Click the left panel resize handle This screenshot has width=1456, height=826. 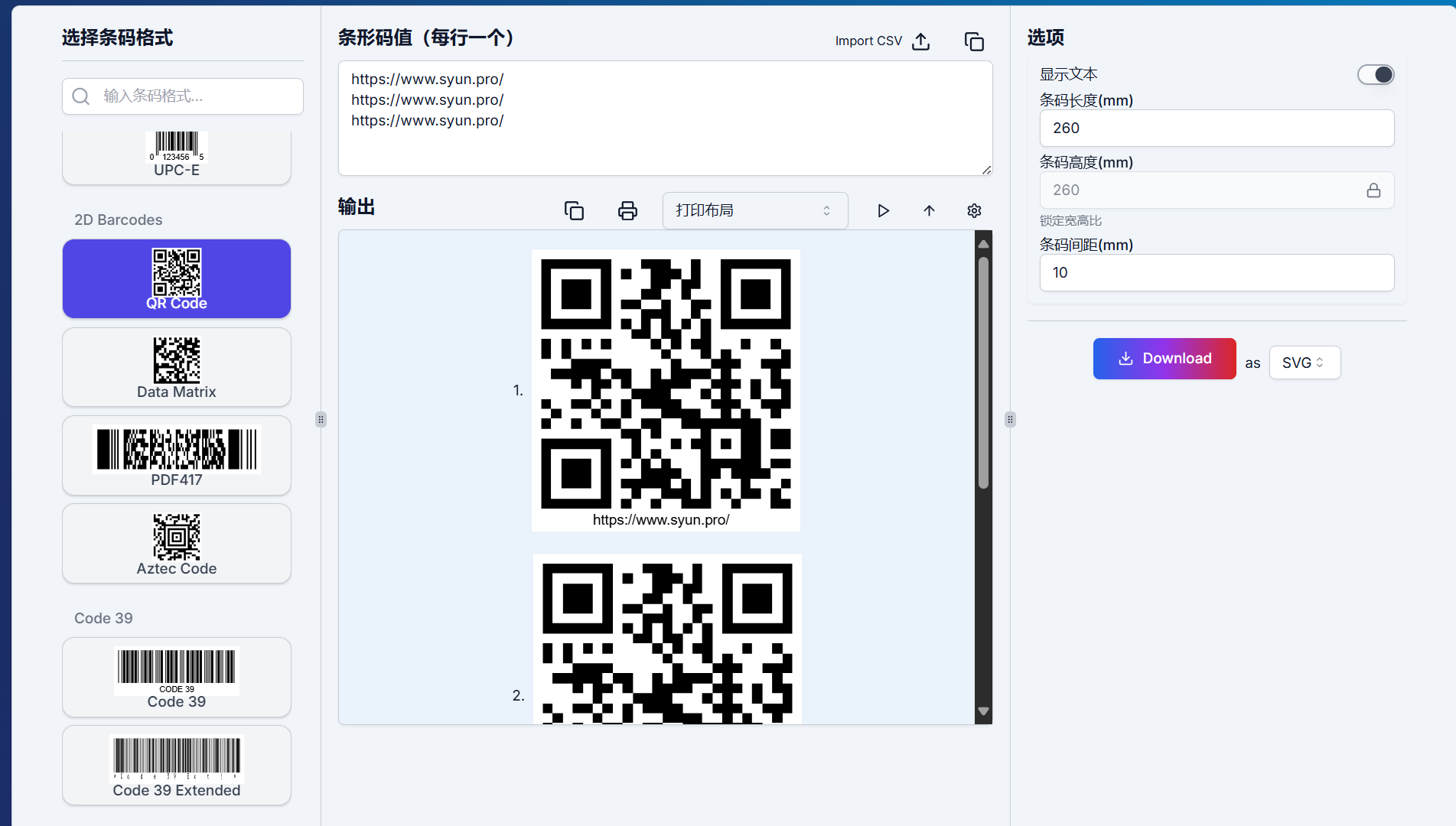321,419
